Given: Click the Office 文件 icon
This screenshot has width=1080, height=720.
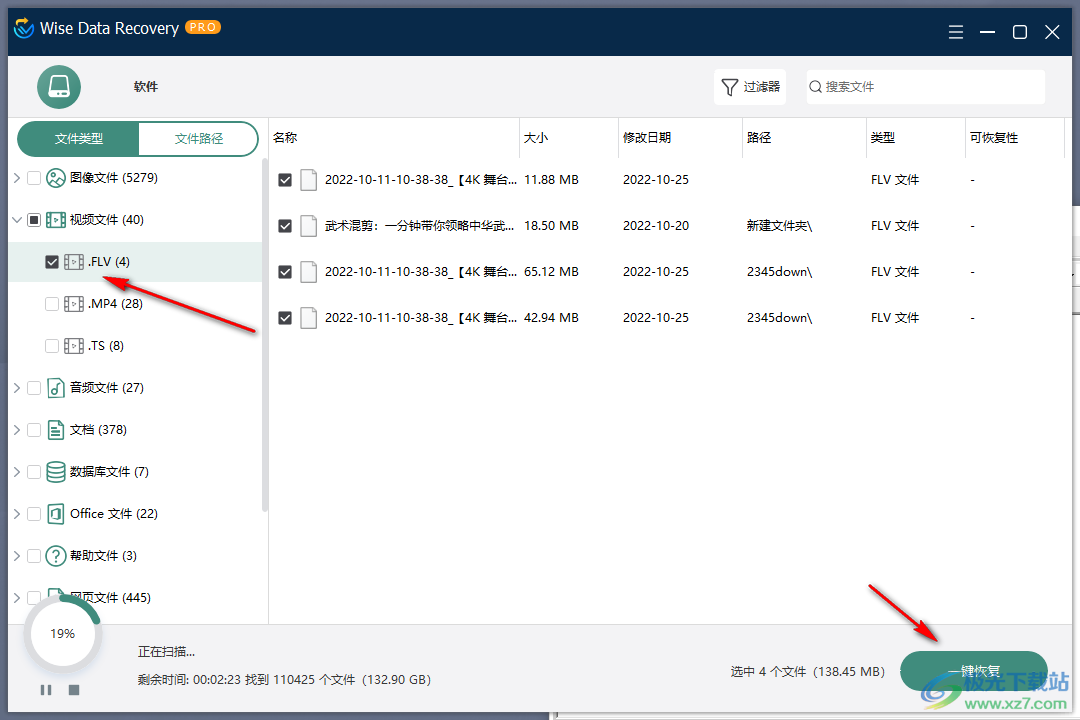Looking at the screenshot, I should (56, 514).
